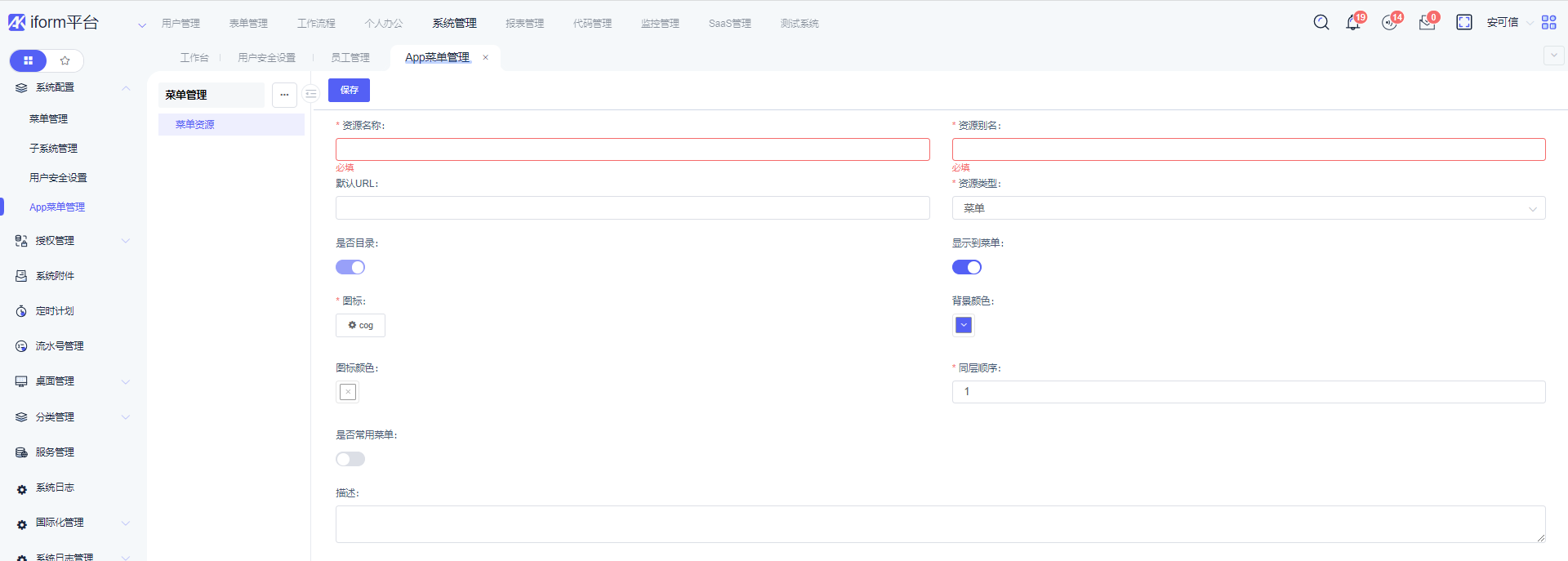Open the 报表管理 top menu
The width and height of the screenshot is (1568, 561).
(x=524, y=24)
